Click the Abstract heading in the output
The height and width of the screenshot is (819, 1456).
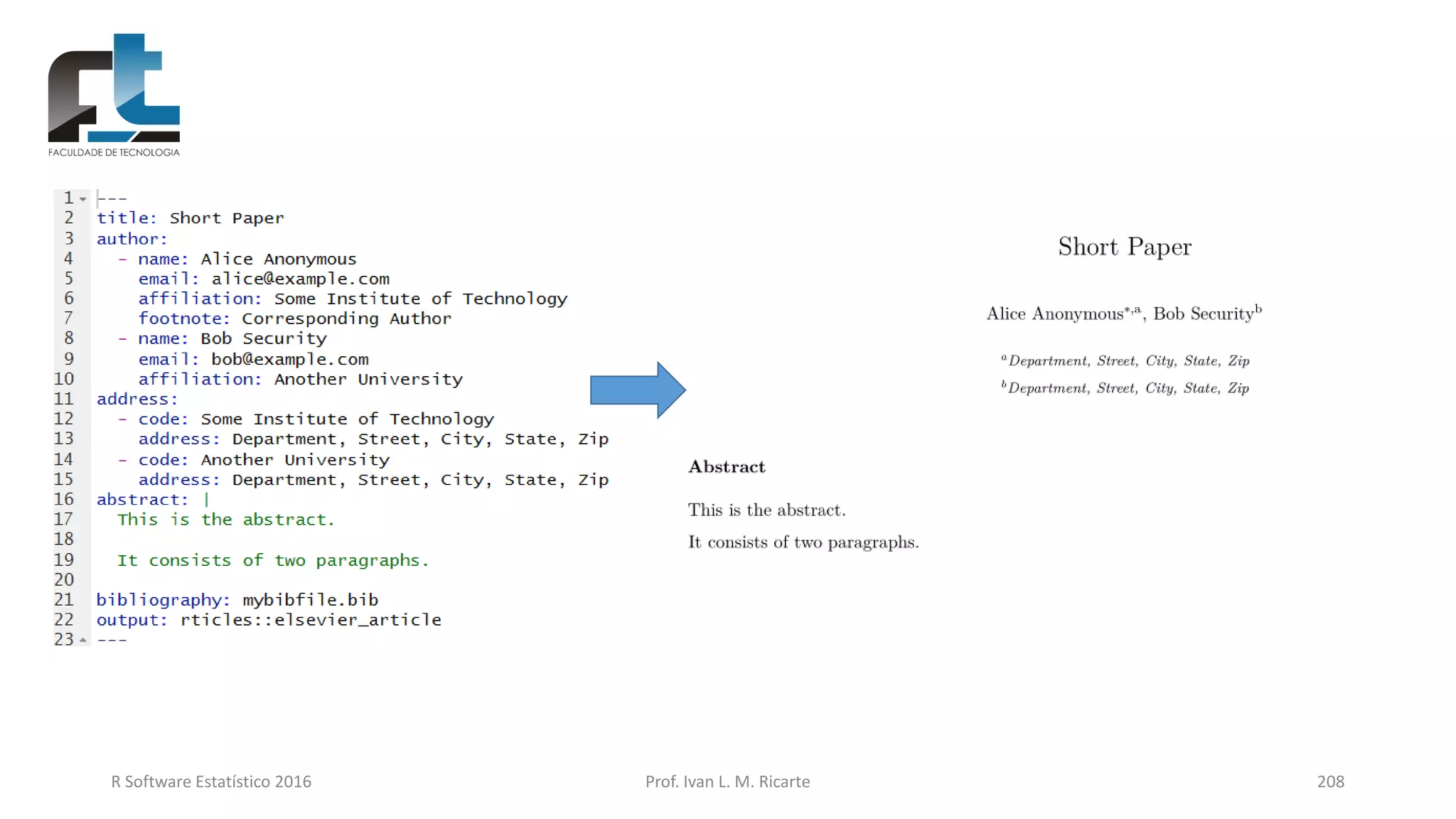tap(727, 467)
